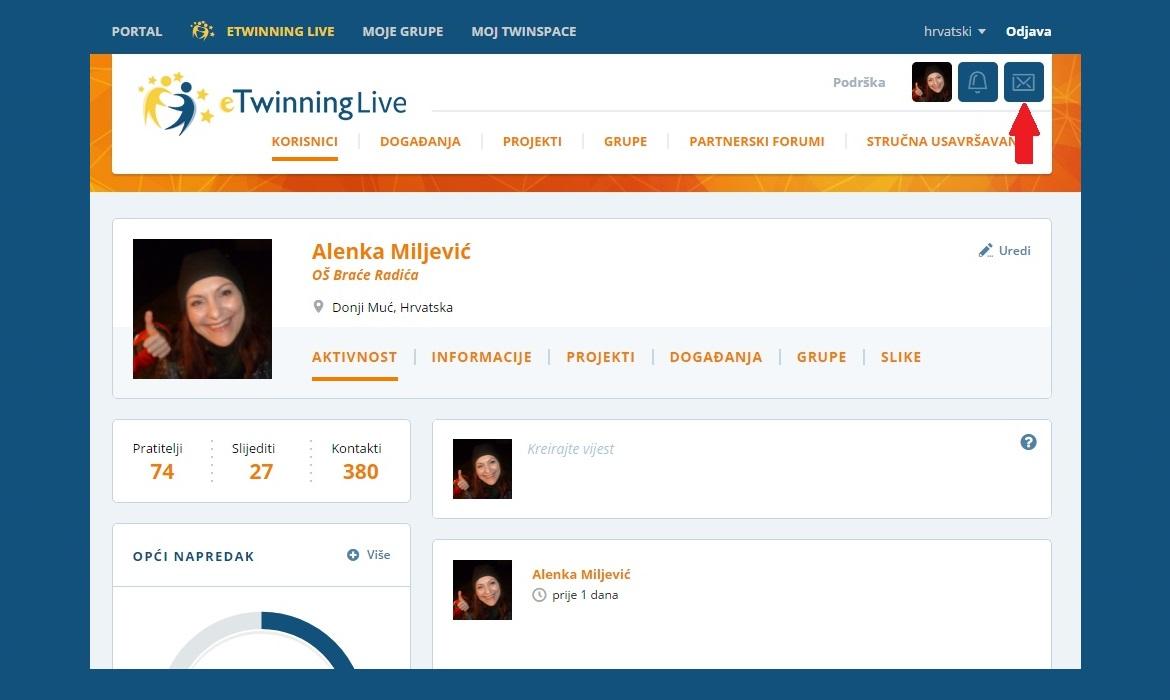
Task: Click the eTwinning Live logo
Action: point(272,102)
